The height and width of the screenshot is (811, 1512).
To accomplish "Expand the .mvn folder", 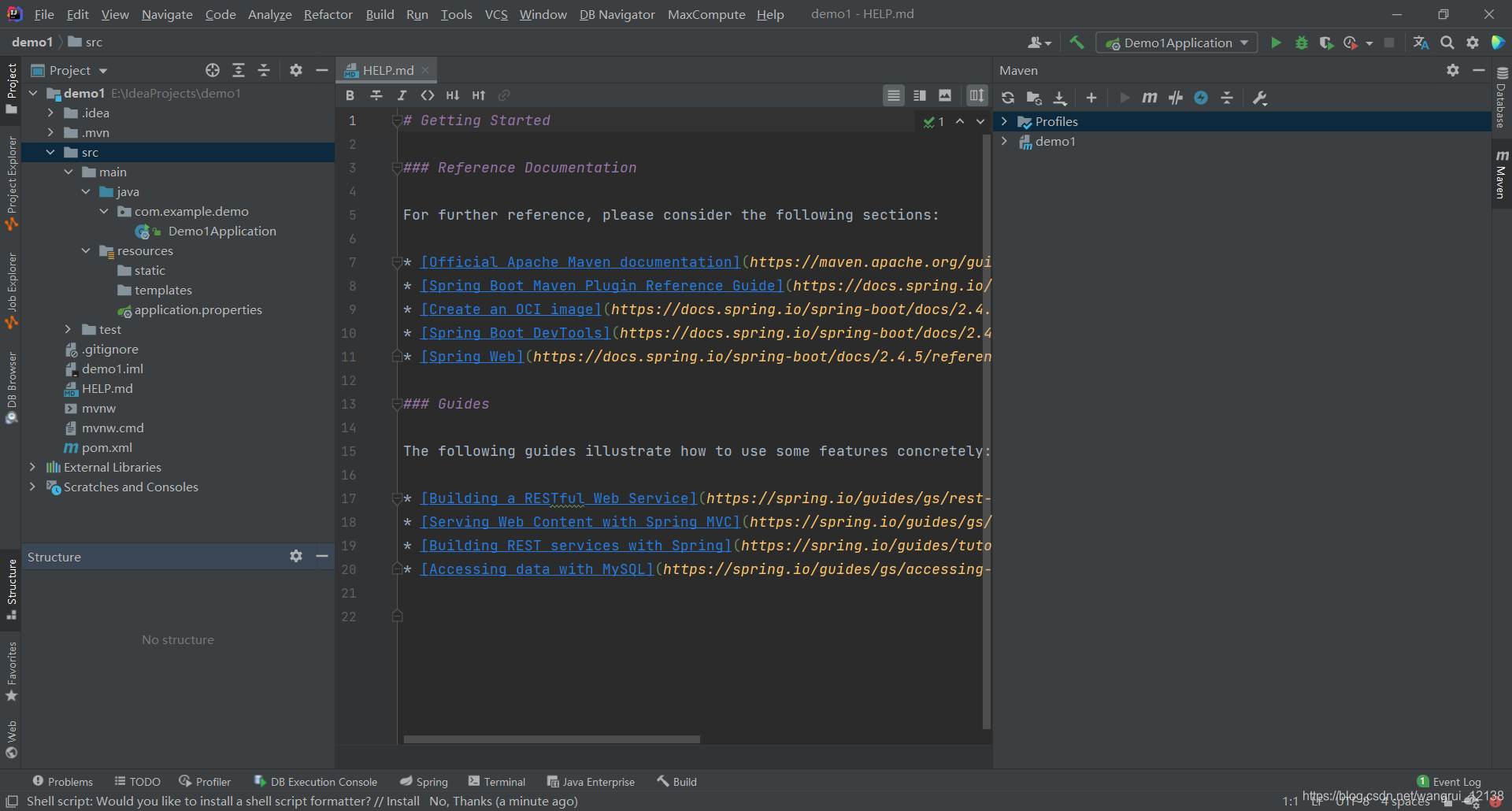I will tap(50, 132).
